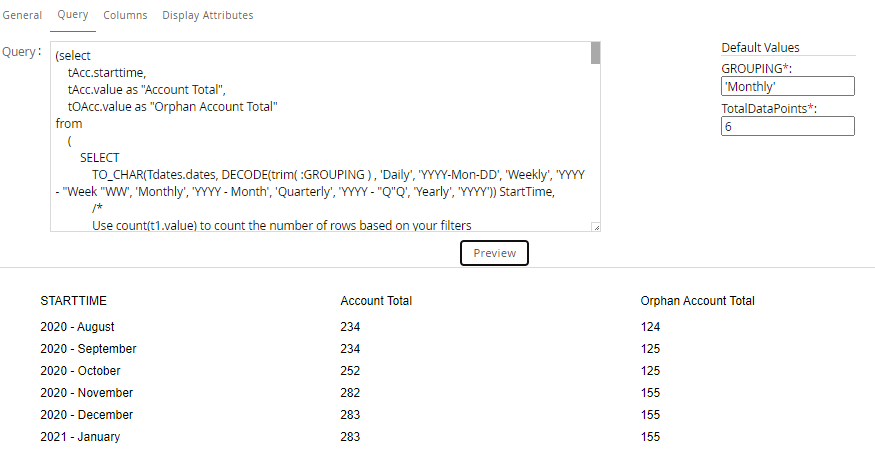Click the query editor scrollbar thumb
The height and width of the screenshot is (459, 875).
tap(595, 53)
